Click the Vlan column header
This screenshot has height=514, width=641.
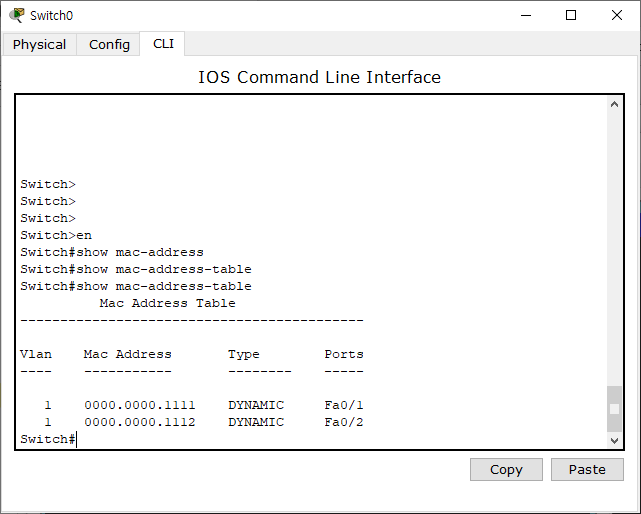click(36, 354)
